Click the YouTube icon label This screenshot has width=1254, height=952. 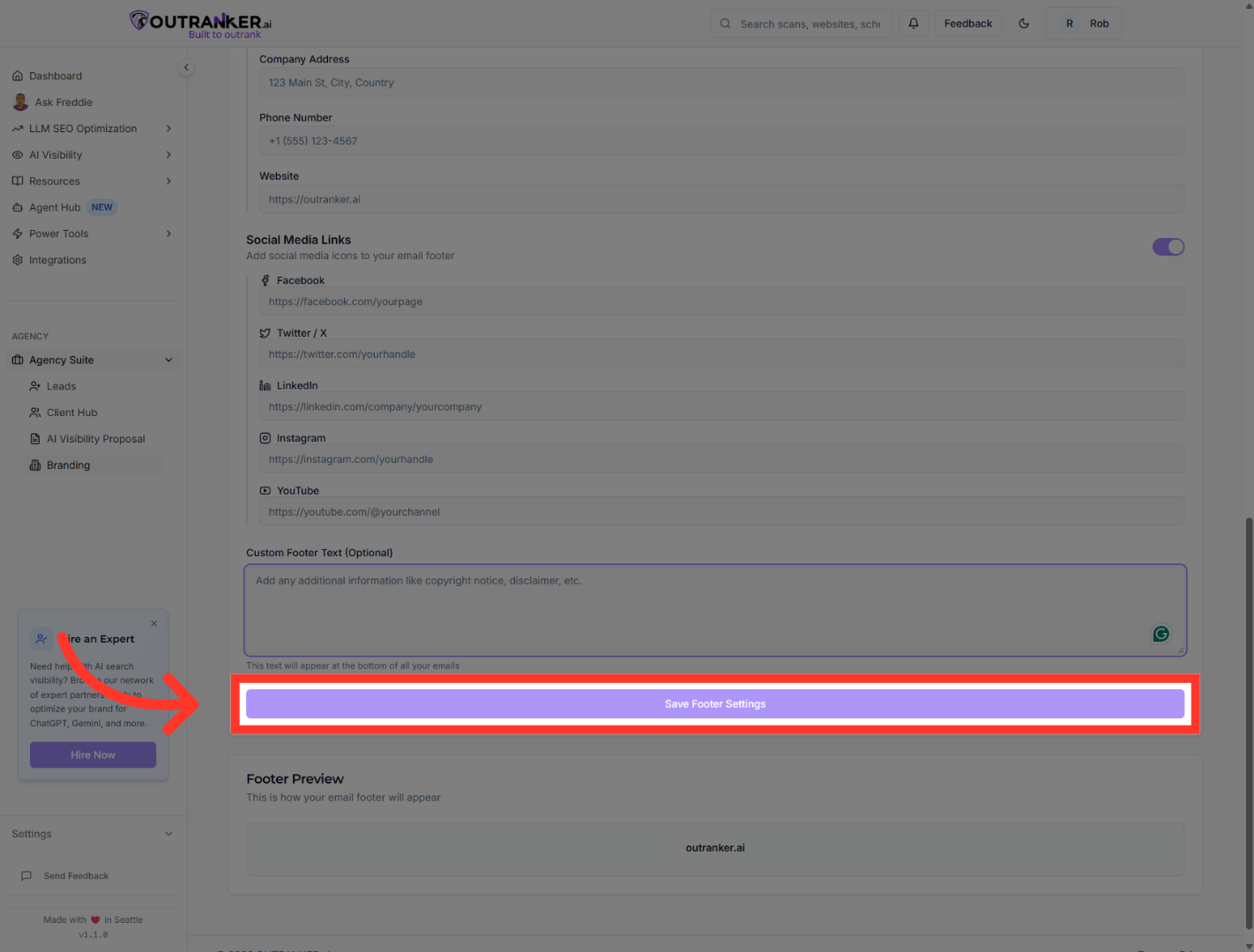265,491
